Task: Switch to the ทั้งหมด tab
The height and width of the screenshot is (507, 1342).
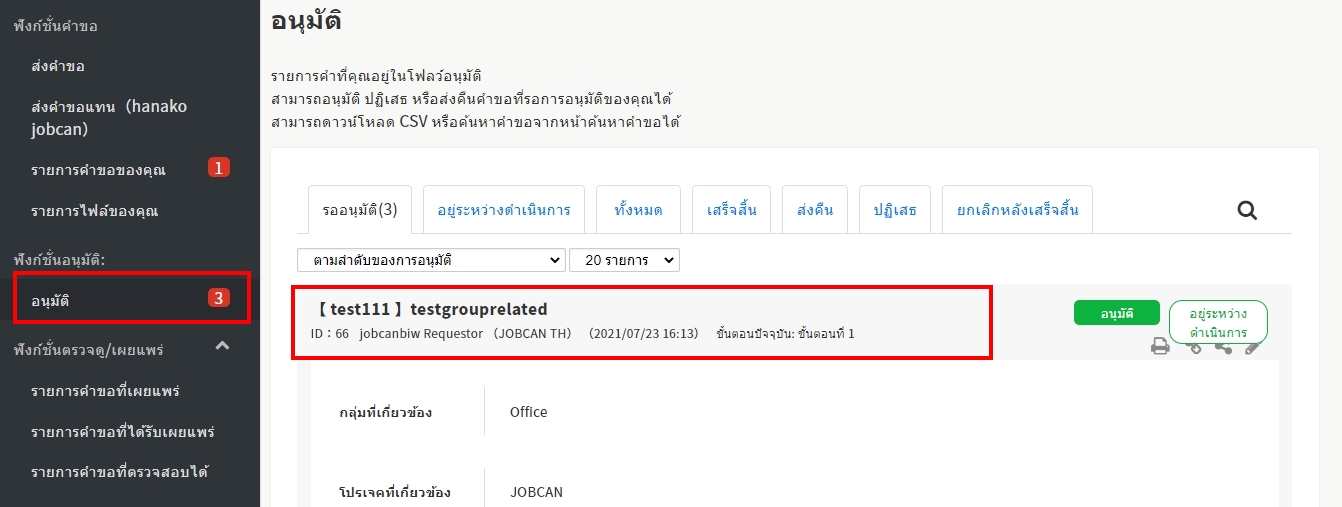Action: point(639,210)
